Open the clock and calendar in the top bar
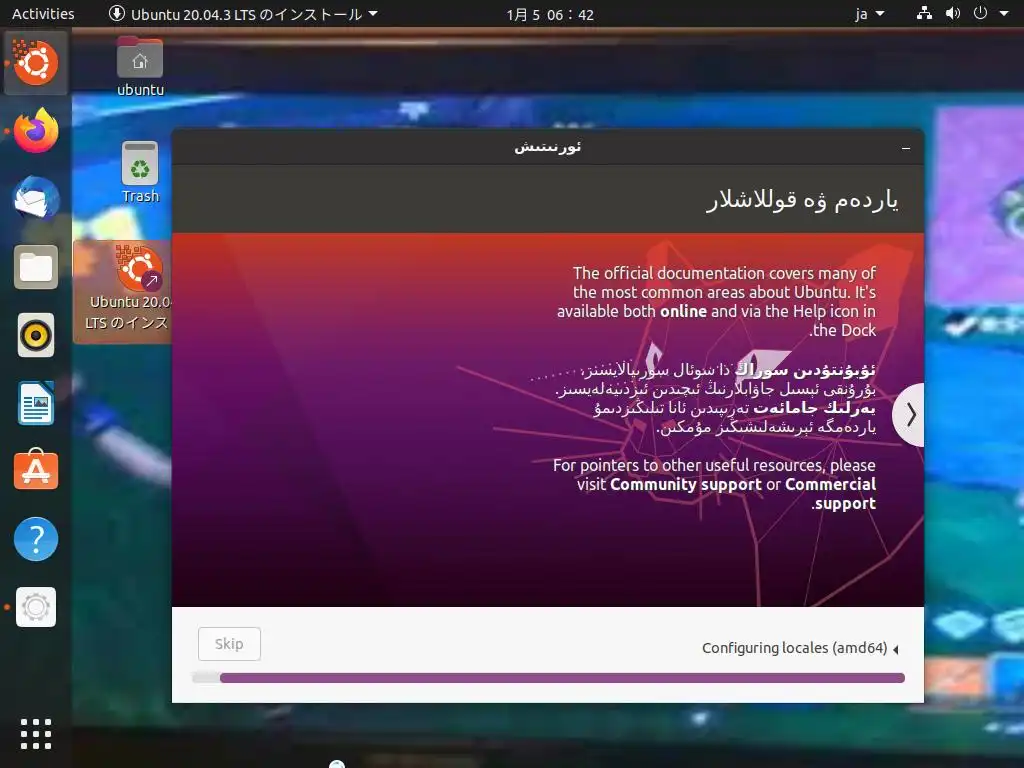 click(x=550, y=14)
